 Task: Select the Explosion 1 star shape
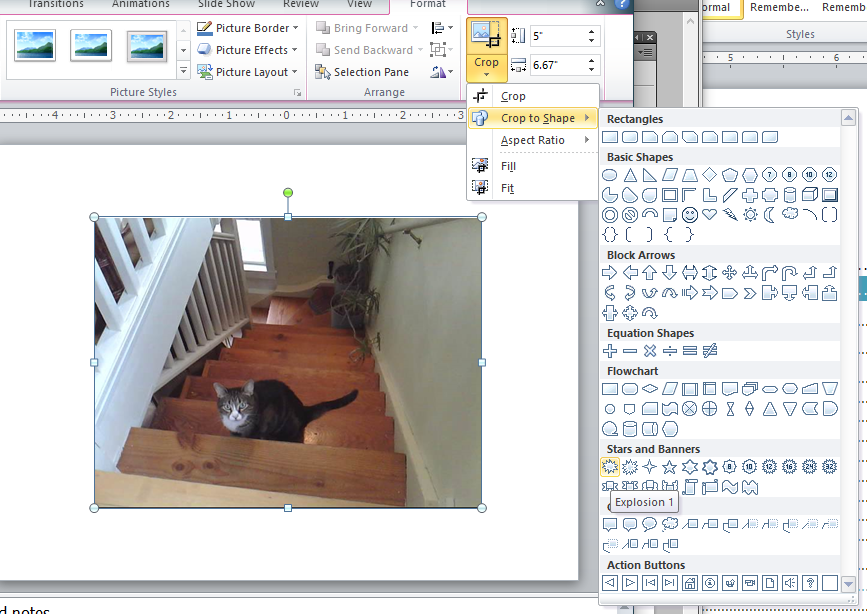(x=609, y=467)
